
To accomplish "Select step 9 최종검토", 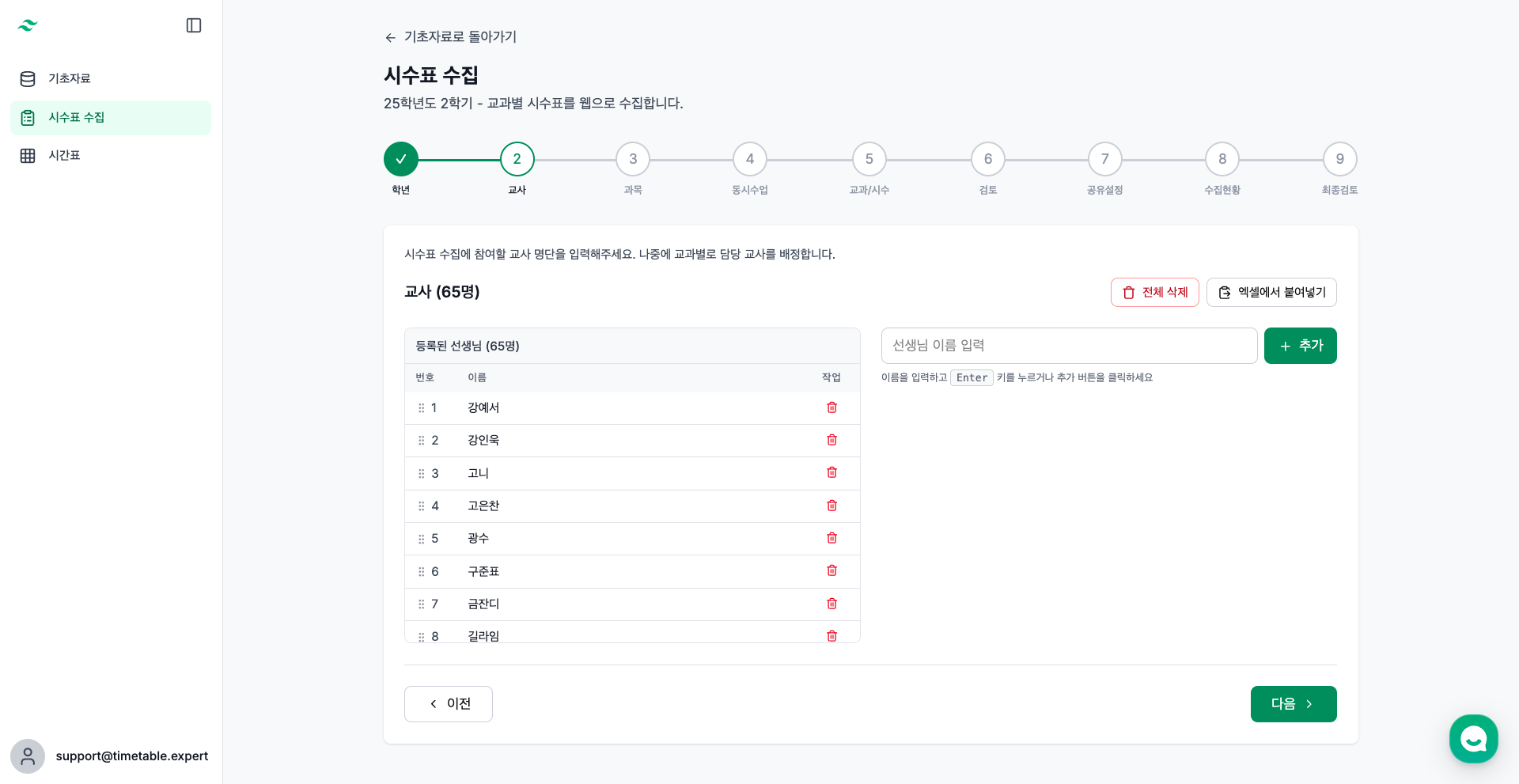I will (1339, 159).
